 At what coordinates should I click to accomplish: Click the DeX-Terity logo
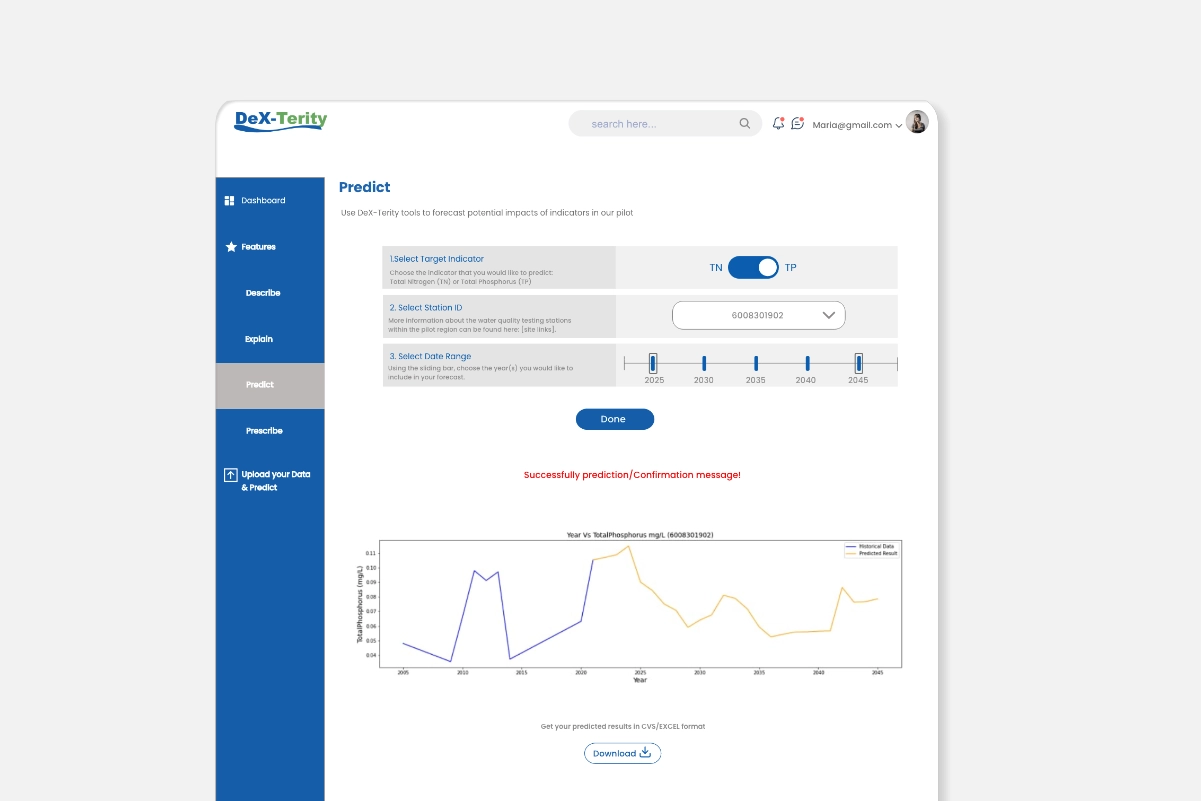[x=281, y=121]
